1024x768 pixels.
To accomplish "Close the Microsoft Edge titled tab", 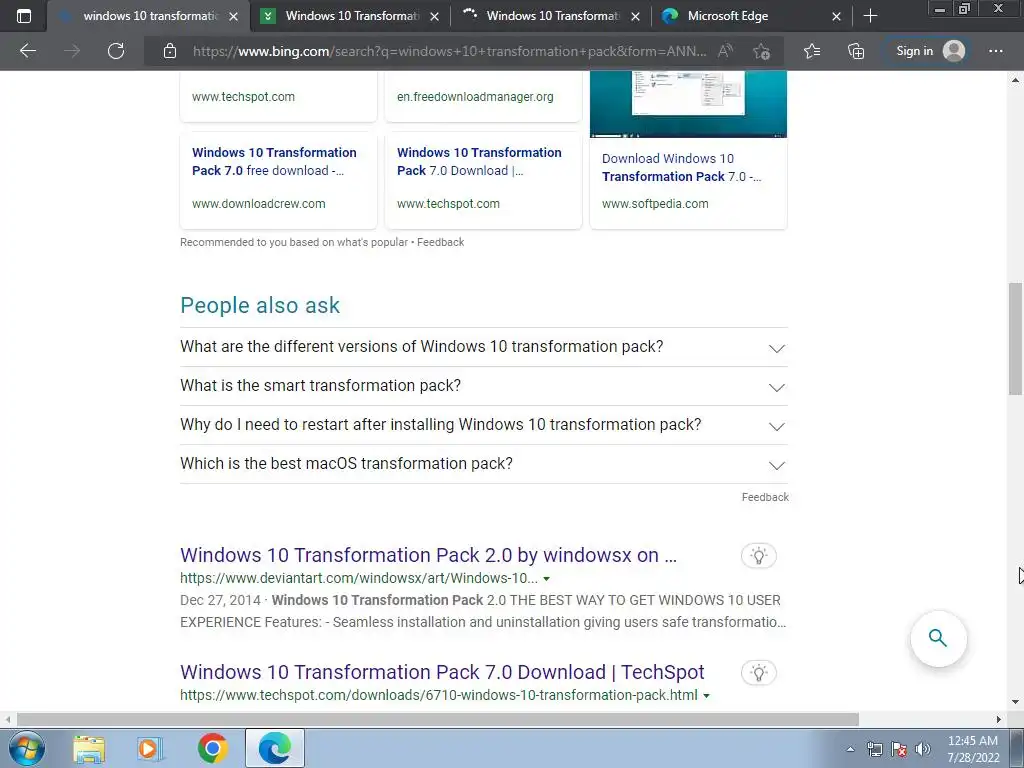I will (x=836, y=16).
